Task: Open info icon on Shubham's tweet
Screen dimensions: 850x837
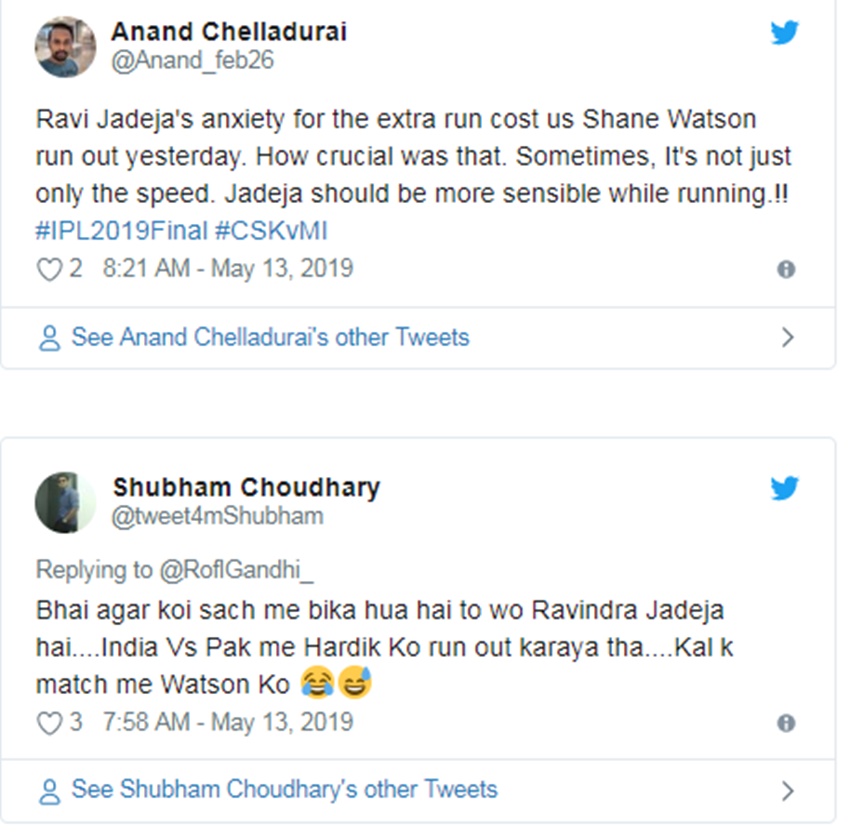Action: click(787, 722)
